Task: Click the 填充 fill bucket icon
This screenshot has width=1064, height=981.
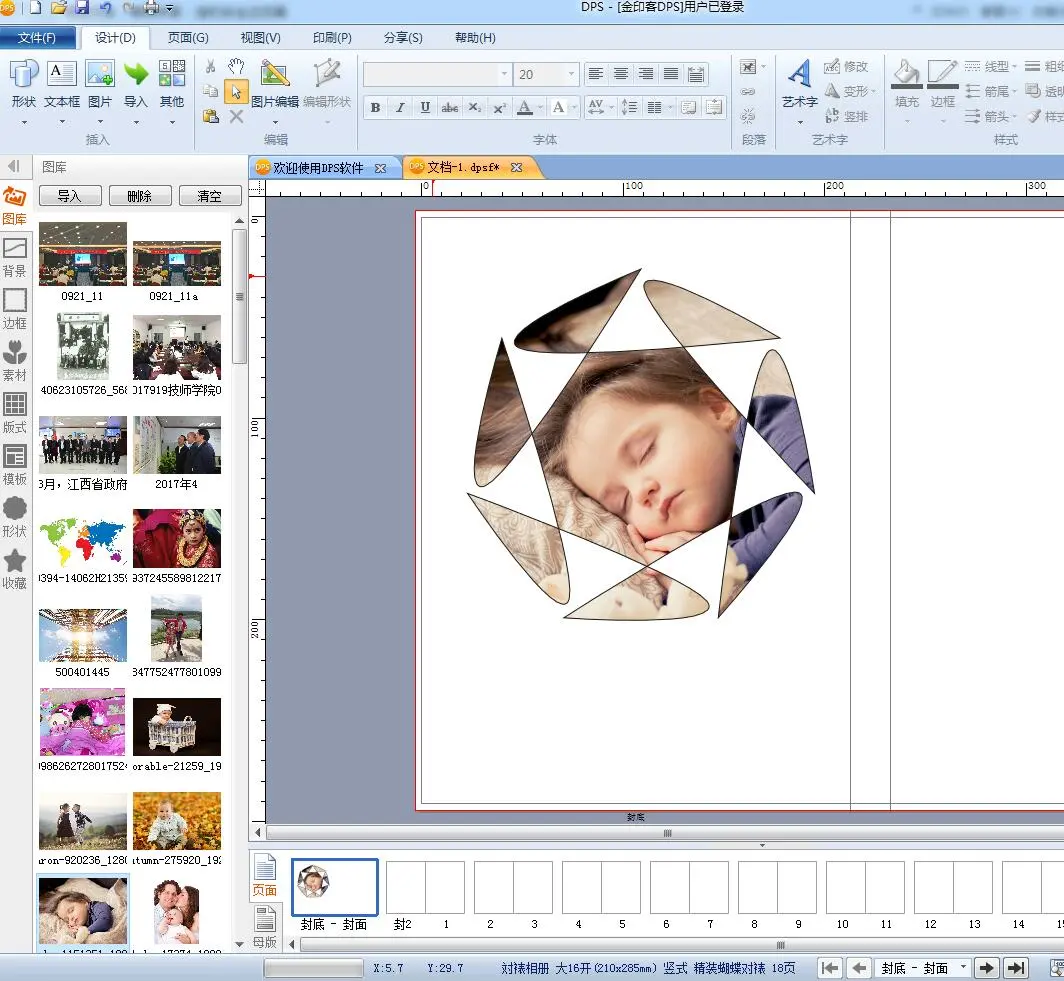Action: tap(907, 73)
